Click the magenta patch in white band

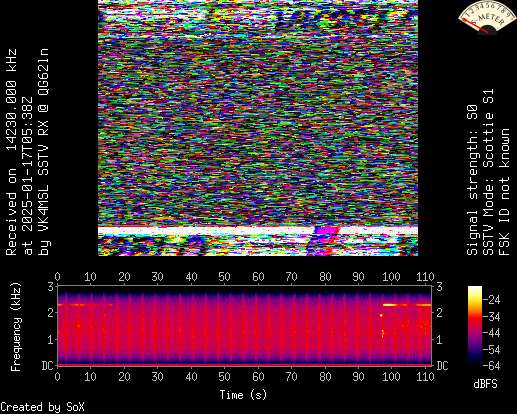pos(327,231)
